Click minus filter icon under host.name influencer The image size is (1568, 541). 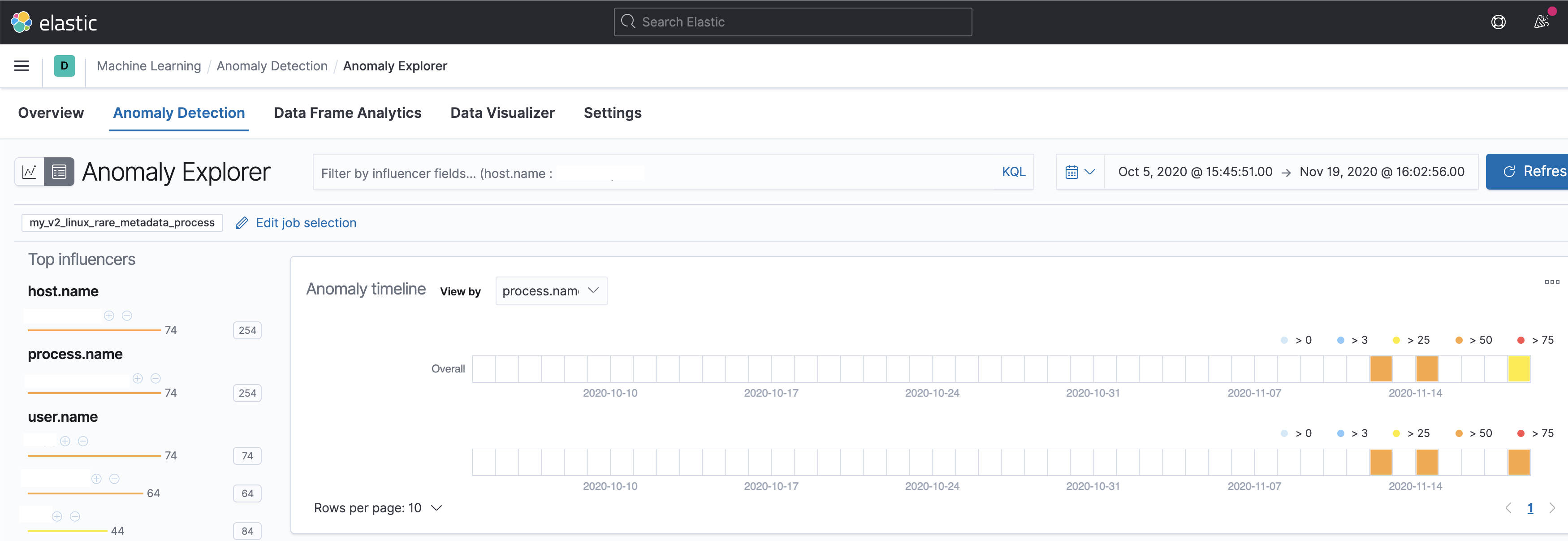[x=127, y=316]
